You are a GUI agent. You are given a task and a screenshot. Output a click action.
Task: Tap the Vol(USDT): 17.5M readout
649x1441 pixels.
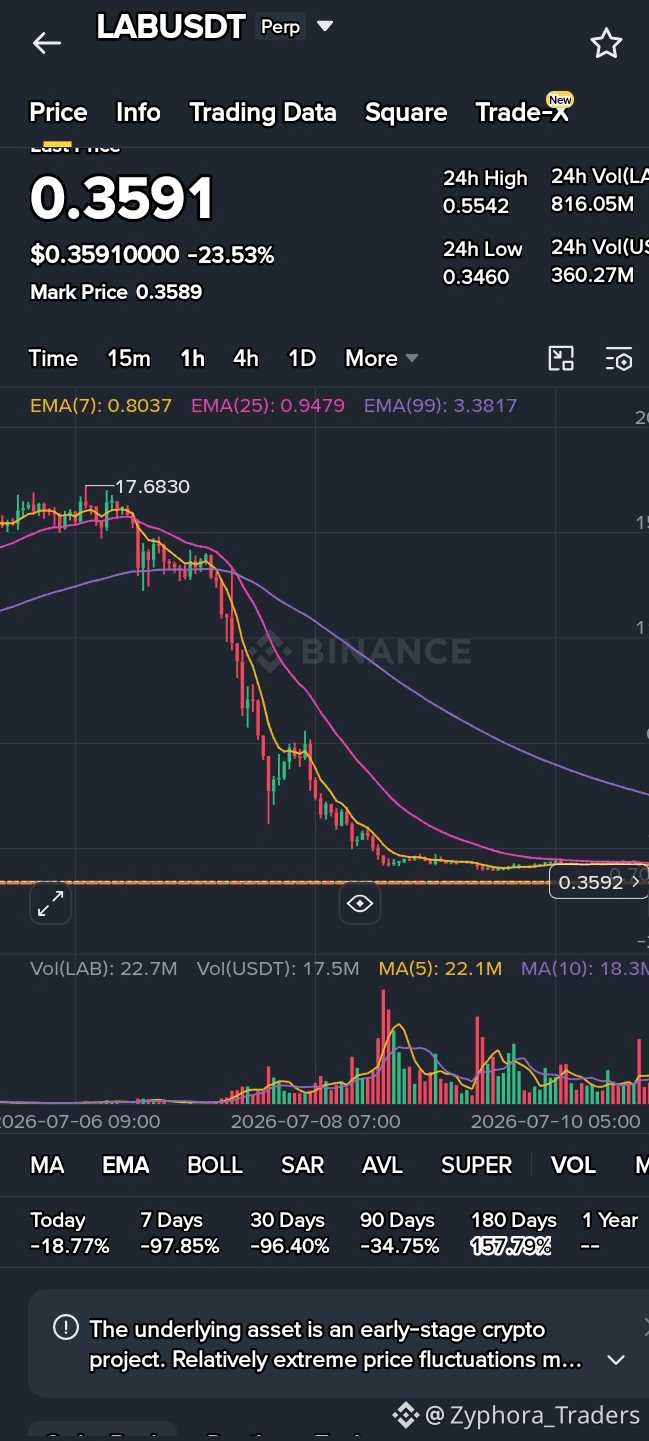[278, 968]
